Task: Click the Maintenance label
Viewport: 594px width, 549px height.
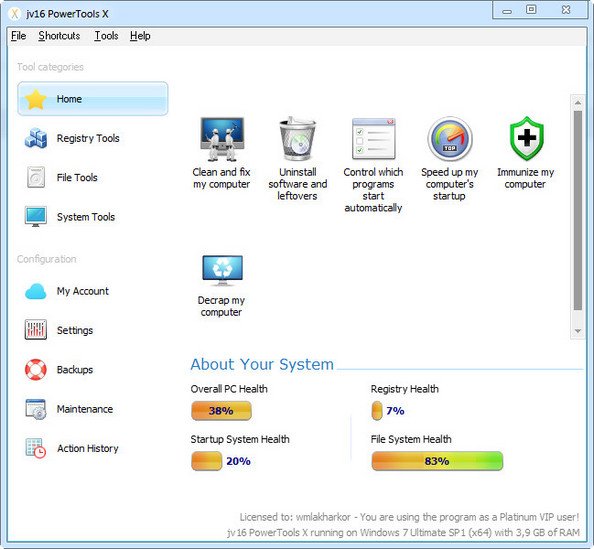Action: [85, 409]
